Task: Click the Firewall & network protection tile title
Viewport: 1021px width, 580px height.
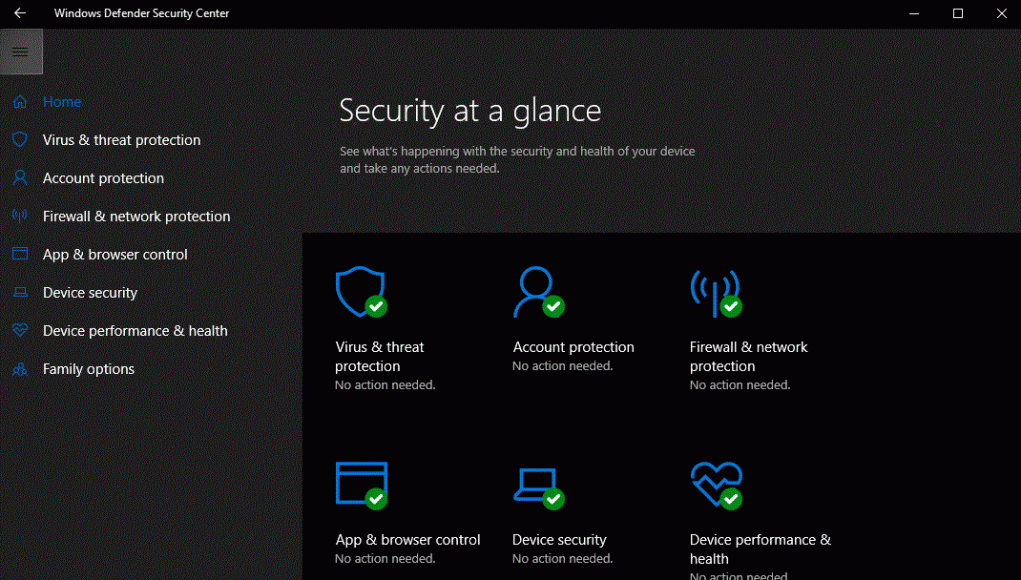Action: (x=748, y=356)
